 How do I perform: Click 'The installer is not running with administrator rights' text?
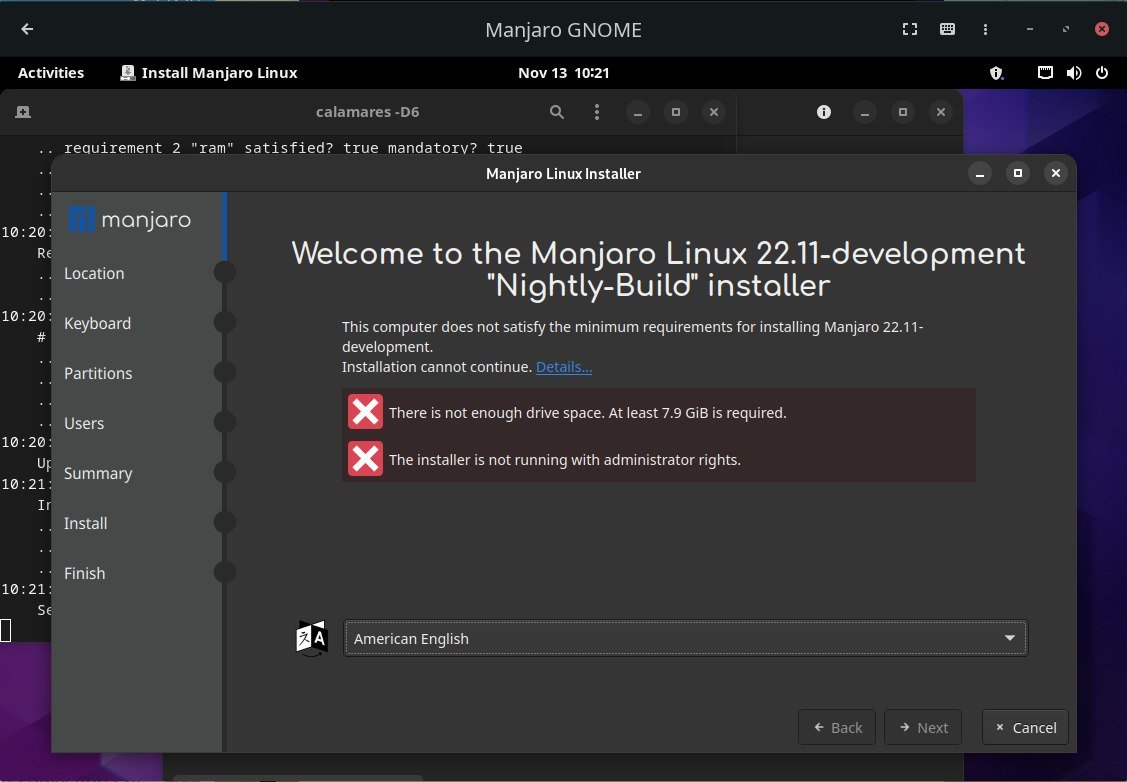pyautogui.click(x=564, y=459)
